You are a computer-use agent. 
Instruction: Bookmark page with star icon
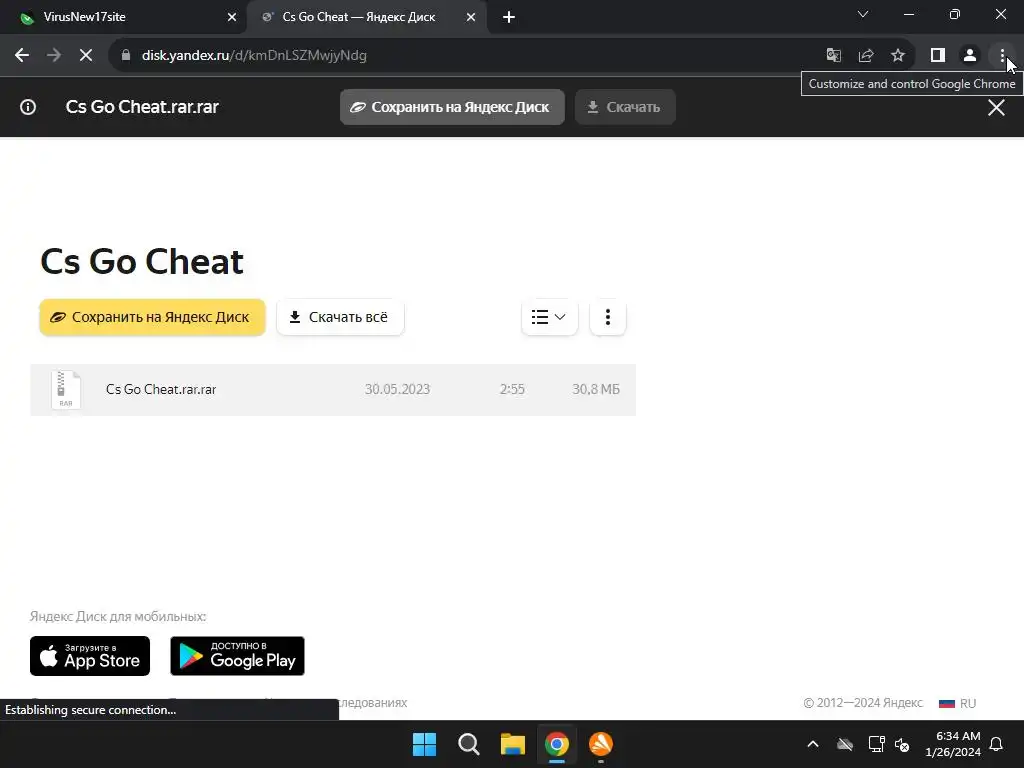coord(898,56)
